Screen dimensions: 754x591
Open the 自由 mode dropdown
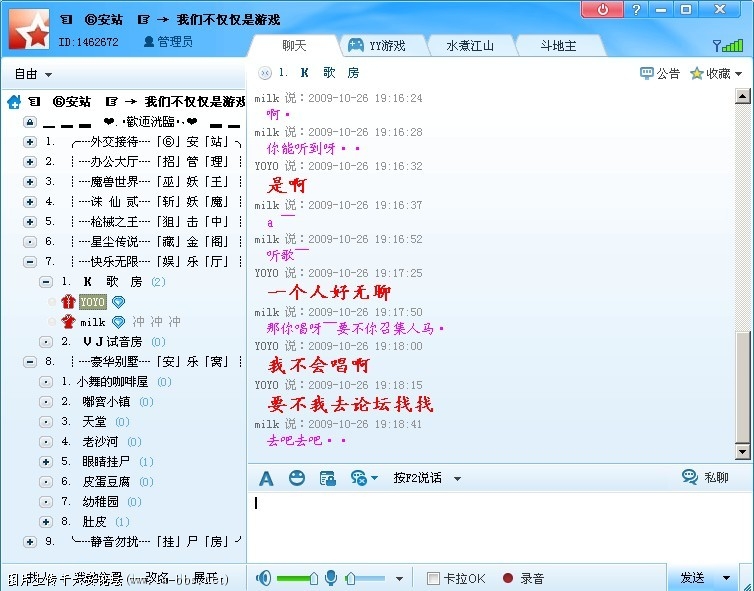[x=34, y=74]
